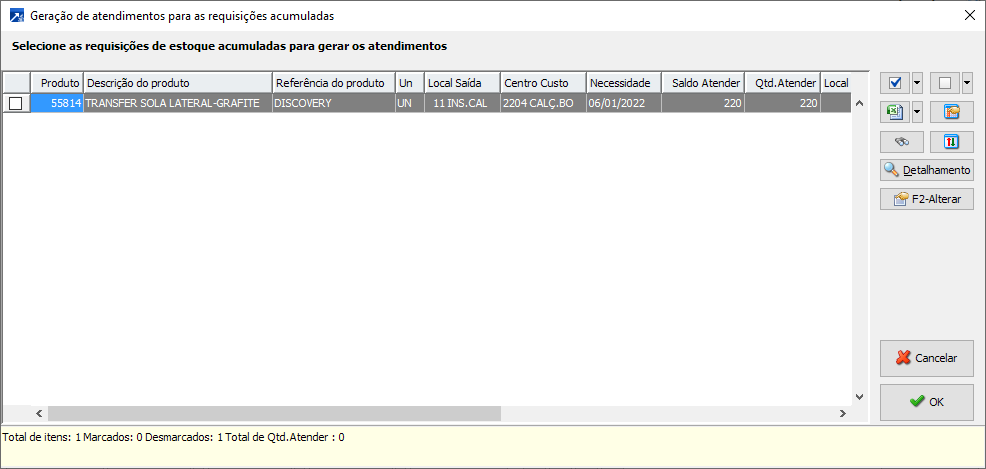
Task: Click the mark-all checkmark icon button
Action: 895,82
